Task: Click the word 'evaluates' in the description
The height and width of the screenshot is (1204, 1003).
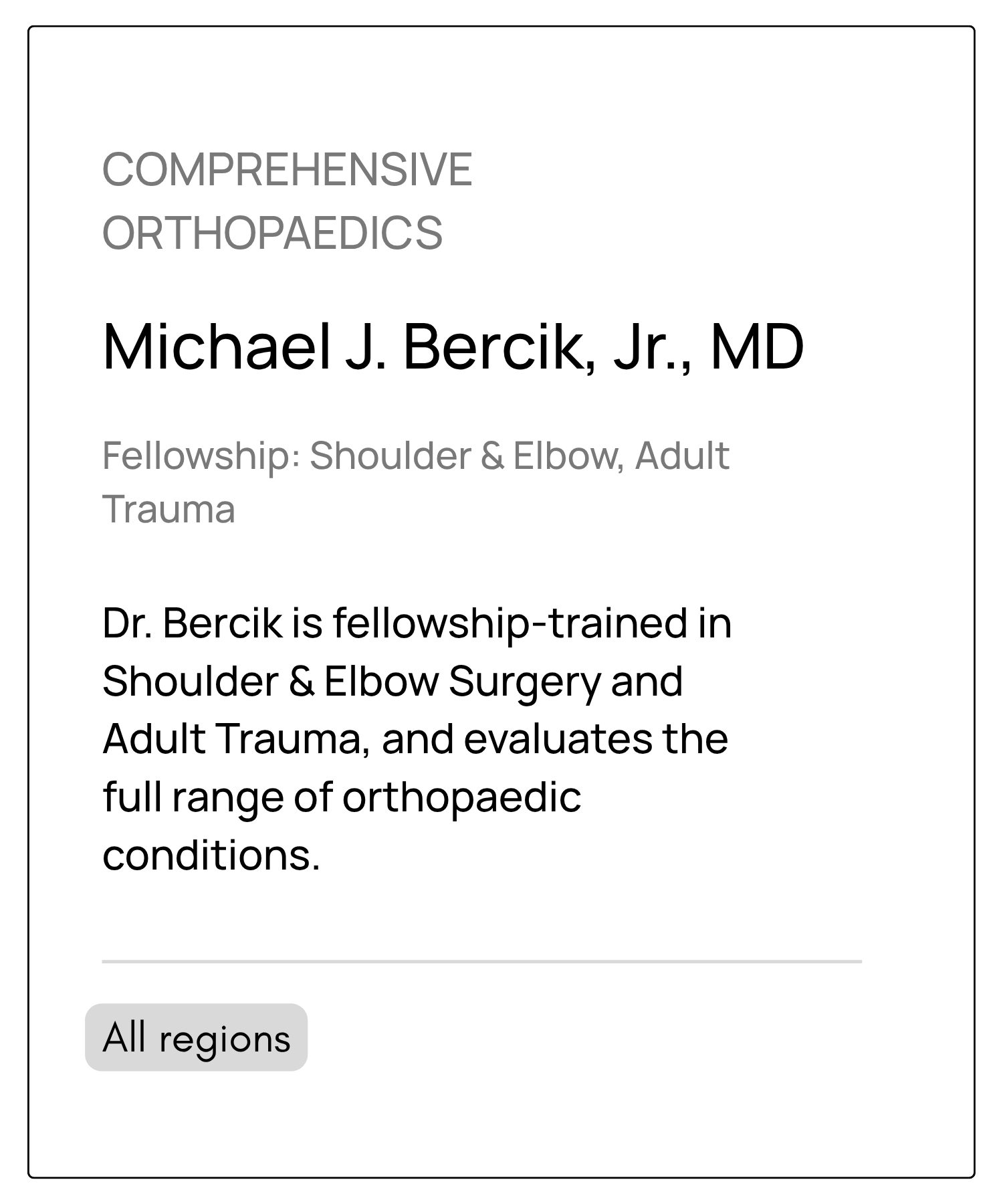Action: pos(558,740)
